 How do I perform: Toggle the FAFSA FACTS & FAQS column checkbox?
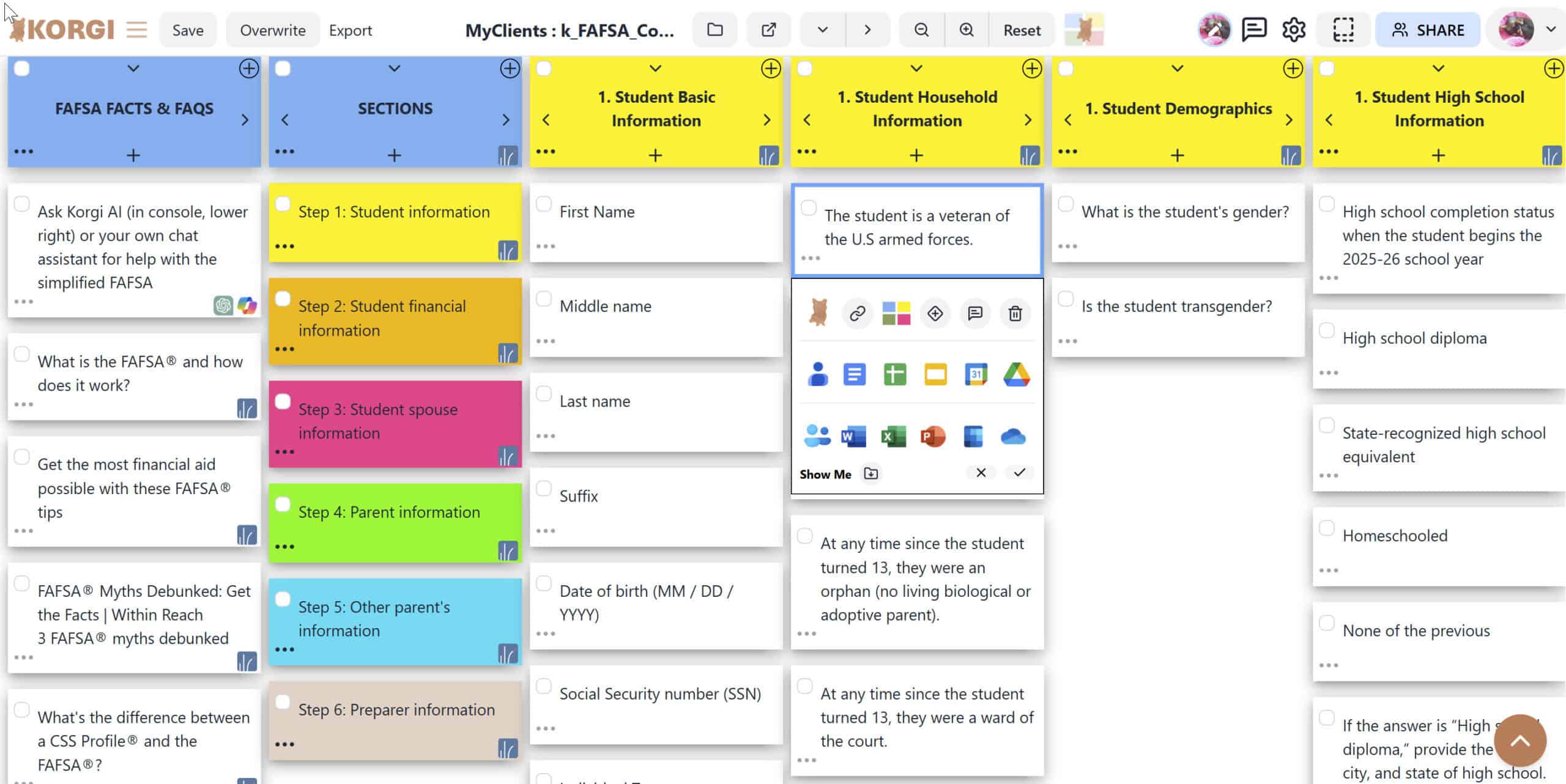pyautogui.click(x=22, y=68)
